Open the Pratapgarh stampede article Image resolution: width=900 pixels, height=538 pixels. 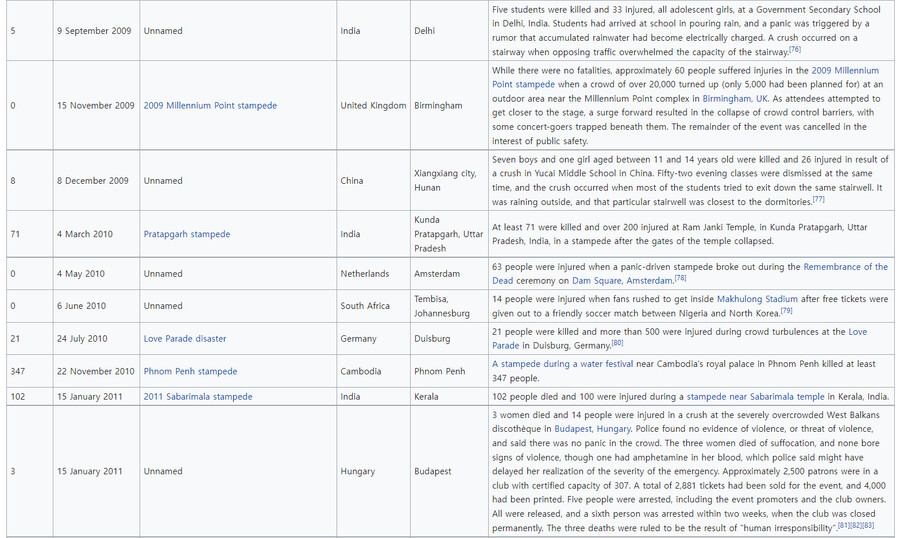(x=186, y=234)
